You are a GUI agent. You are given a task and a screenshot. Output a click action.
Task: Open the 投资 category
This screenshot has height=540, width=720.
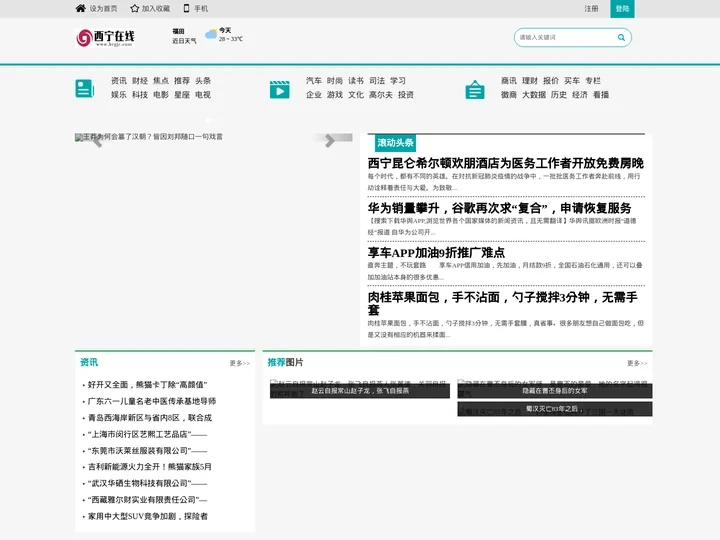tap(406, 95)
